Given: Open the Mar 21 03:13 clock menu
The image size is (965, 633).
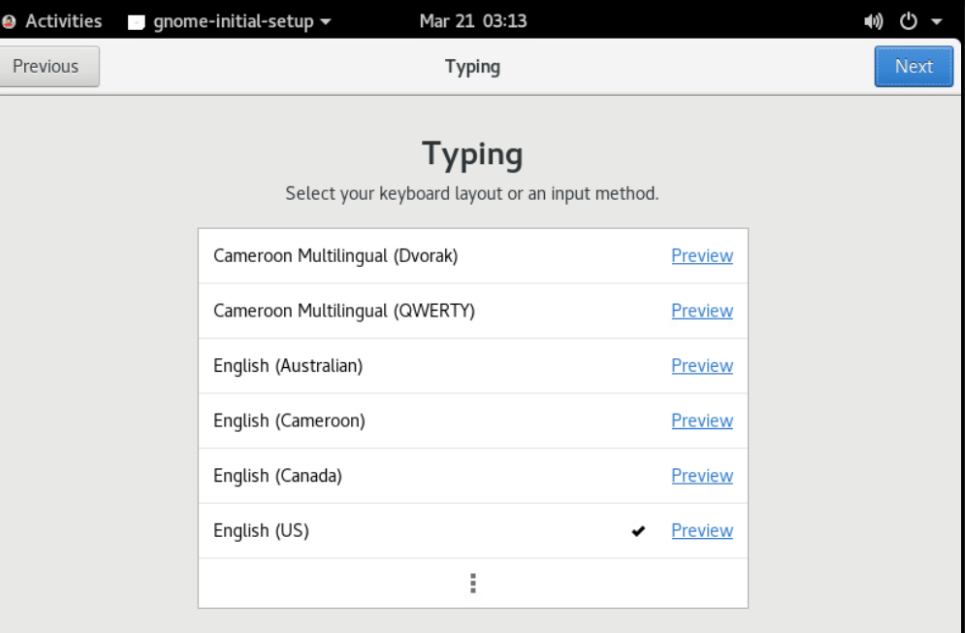Looking at the screenshot, I should (472, 21).
